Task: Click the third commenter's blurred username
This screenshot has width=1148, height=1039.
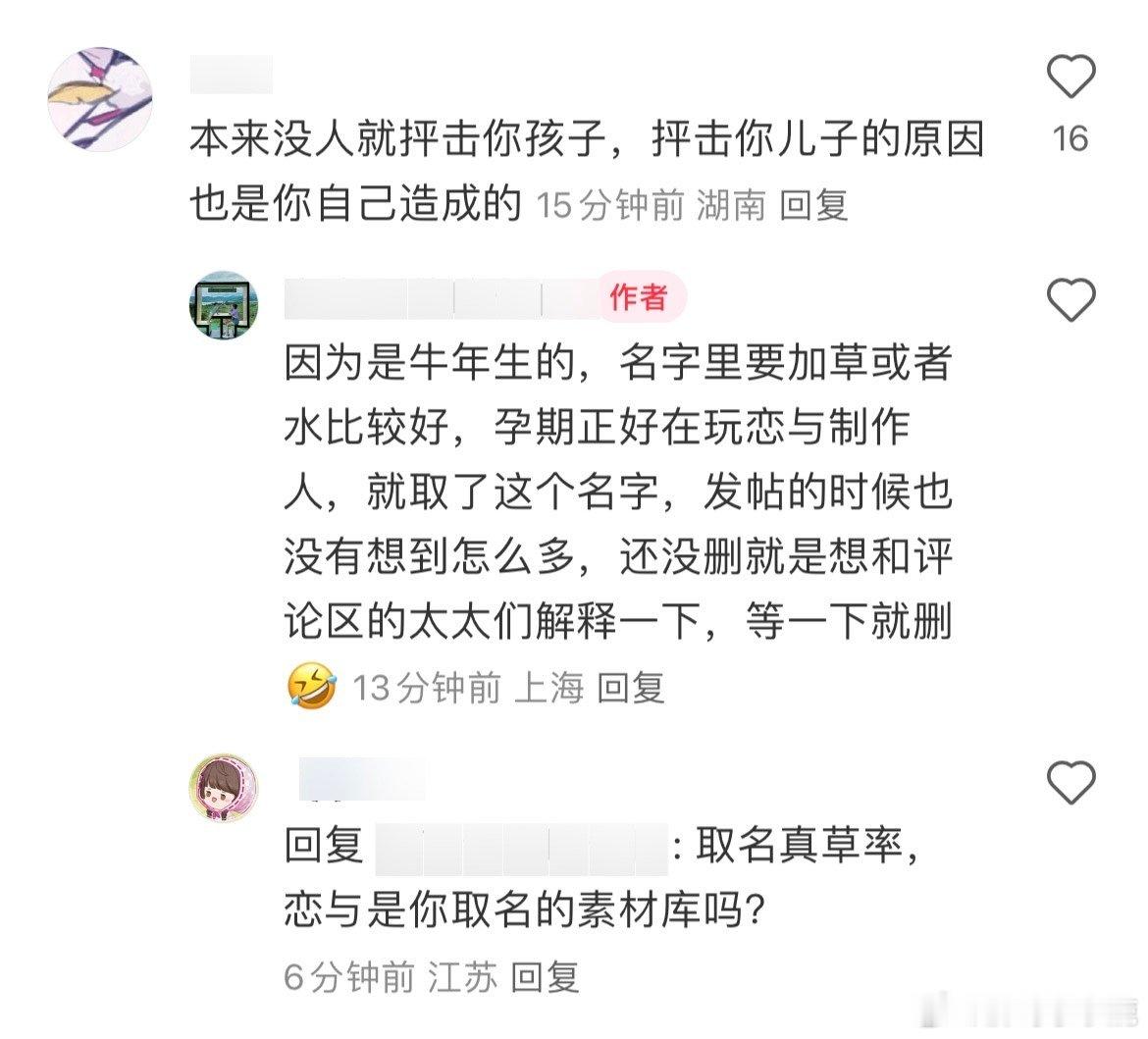Action: 362,779
